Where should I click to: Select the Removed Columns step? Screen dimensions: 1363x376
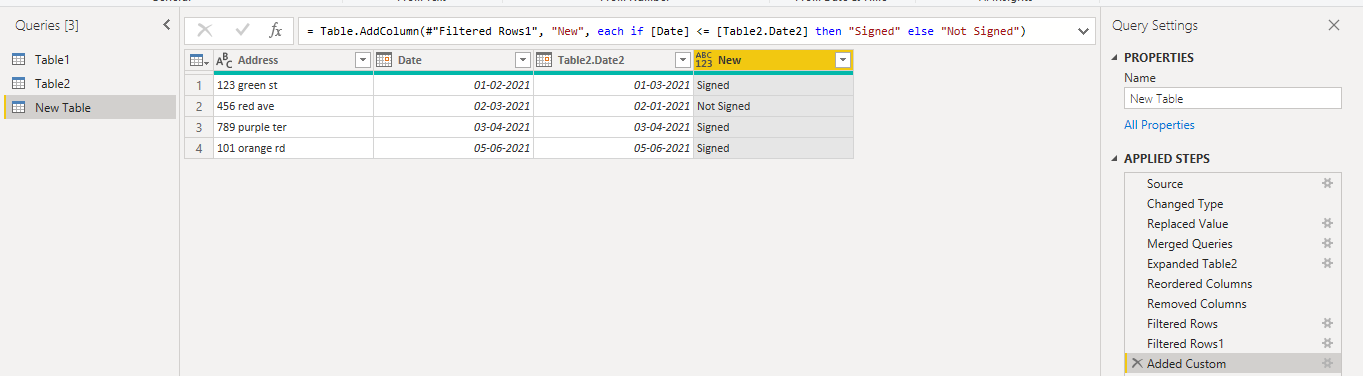[1233, 304]
